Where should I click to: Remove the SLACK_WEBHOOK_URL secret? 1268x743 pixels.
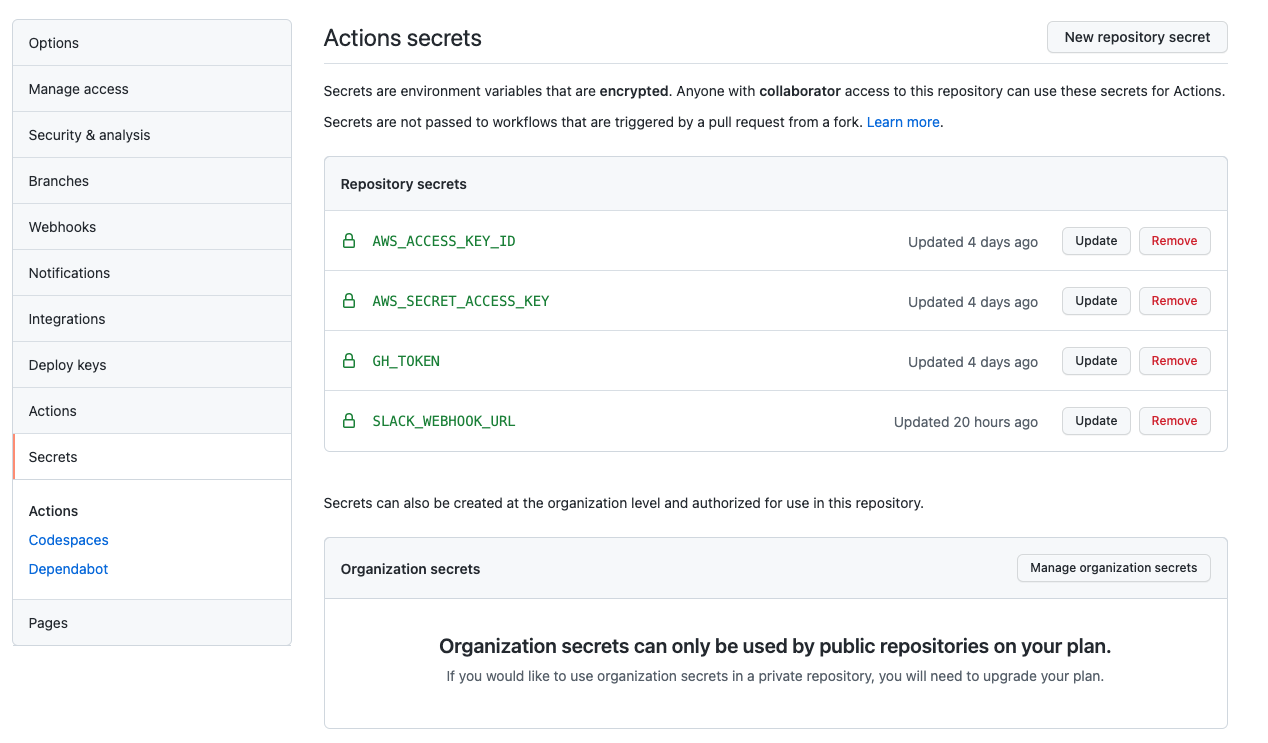pyautogui.click(x=1174, y=421)
